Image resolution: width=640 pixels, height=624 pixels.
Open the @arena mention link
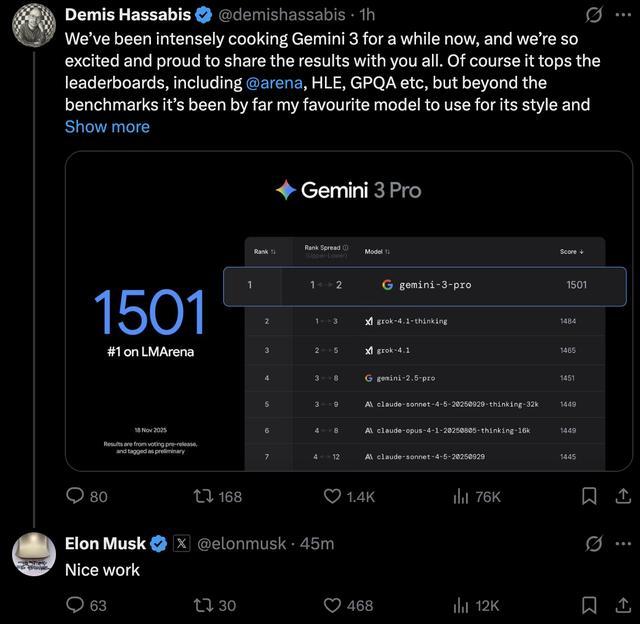pyautogui.click(x=273, y=82)
